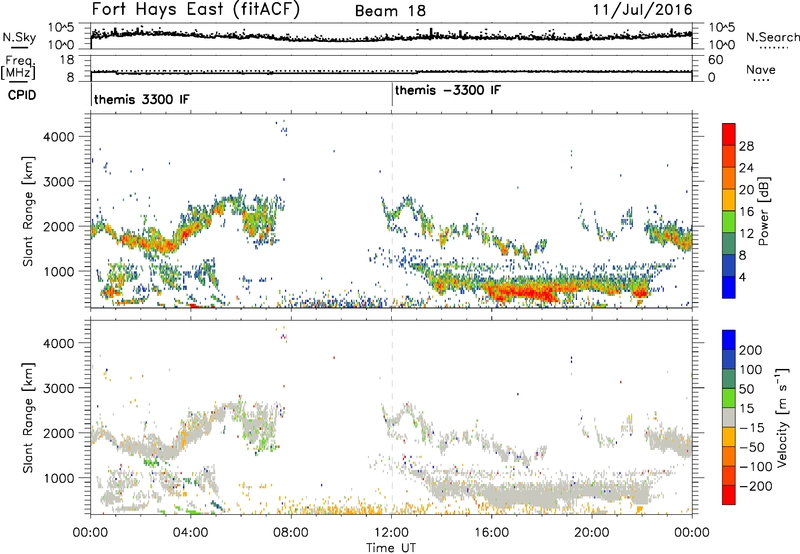Click the "Power [dB]" color bar label
Image resolution: width=800 pixels, height=554 pixels.
coord(764,212)
